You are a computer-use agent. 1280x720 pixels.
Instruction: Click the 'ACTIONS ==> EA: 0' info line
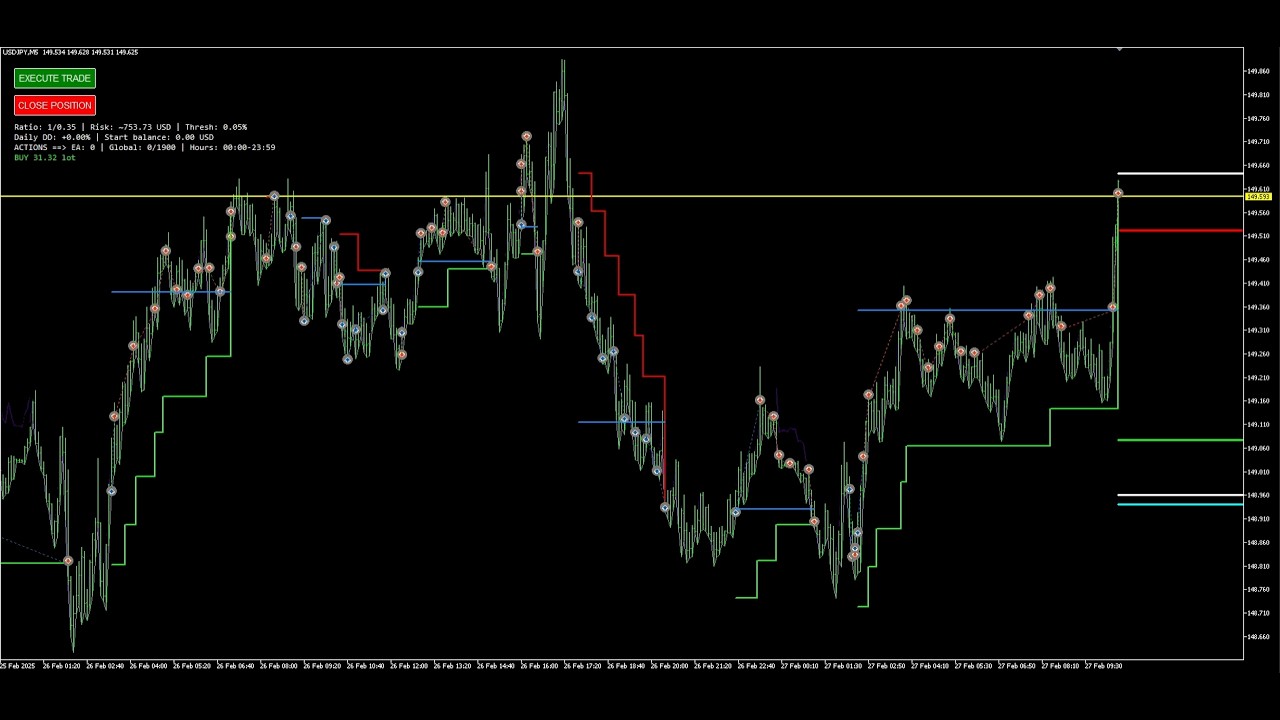click(x=144, y=147)
